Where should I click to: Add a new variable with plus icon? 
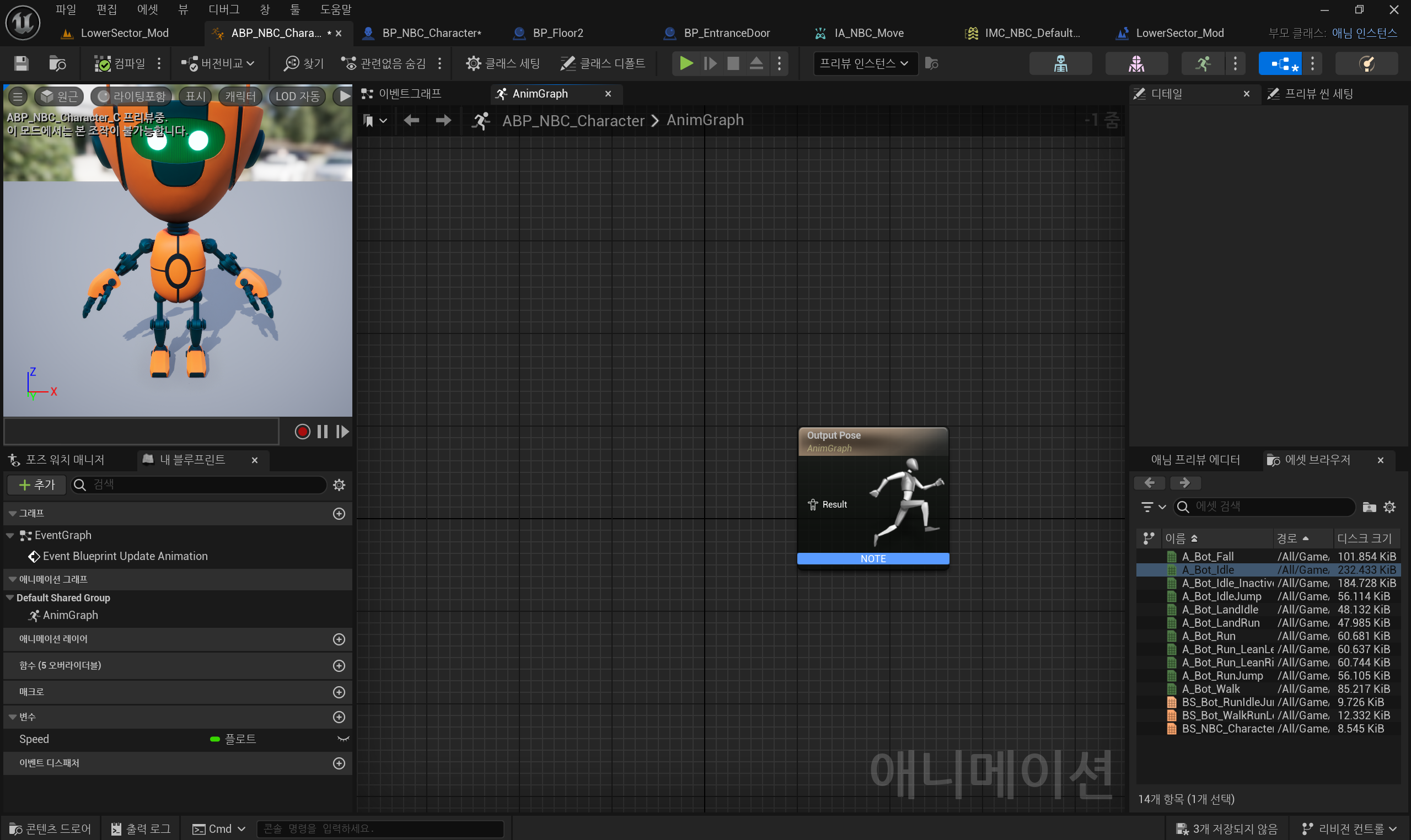(339, 717)
